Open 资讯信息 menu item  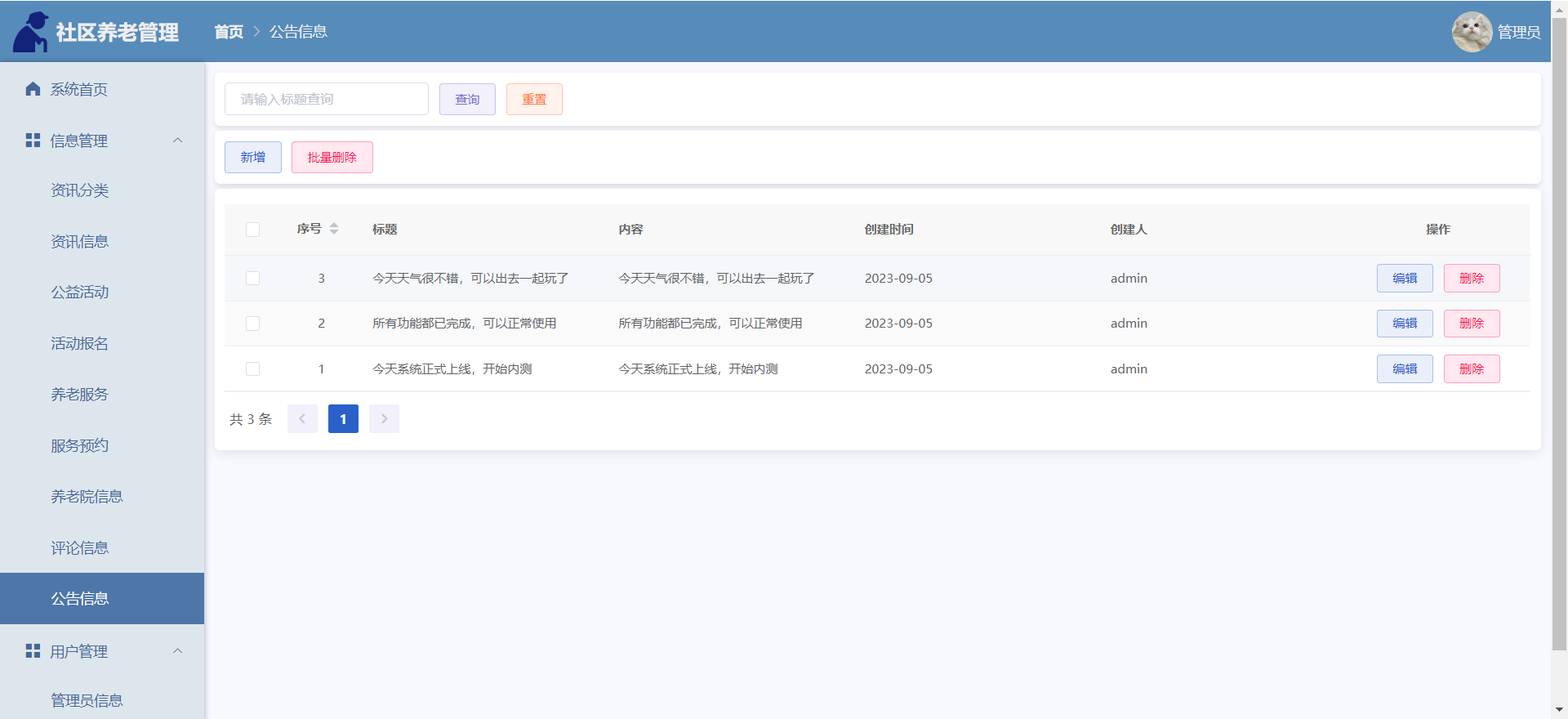(102, 242)
